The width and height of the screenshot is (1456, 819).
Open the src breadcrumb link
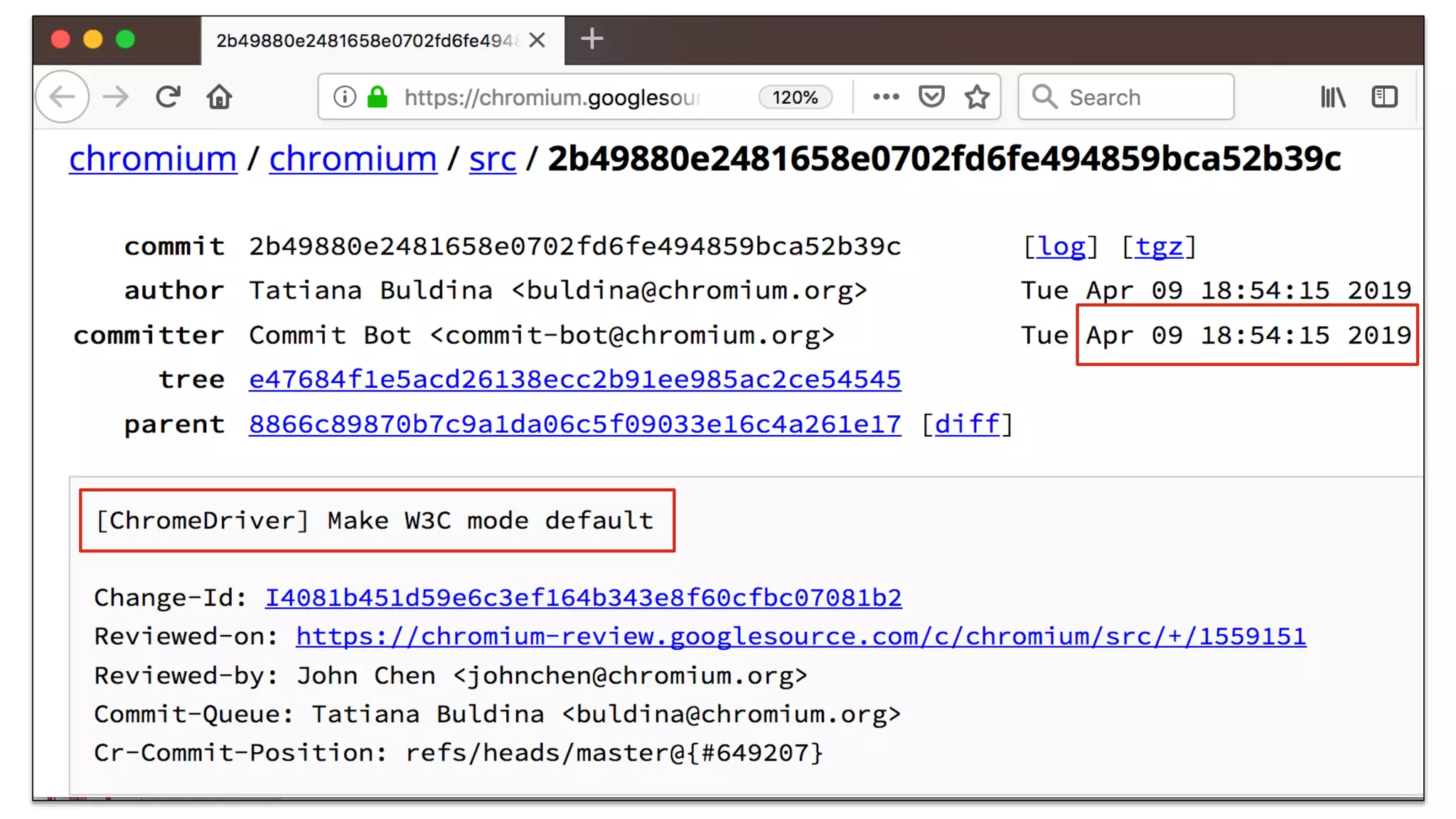pos(492,159)
